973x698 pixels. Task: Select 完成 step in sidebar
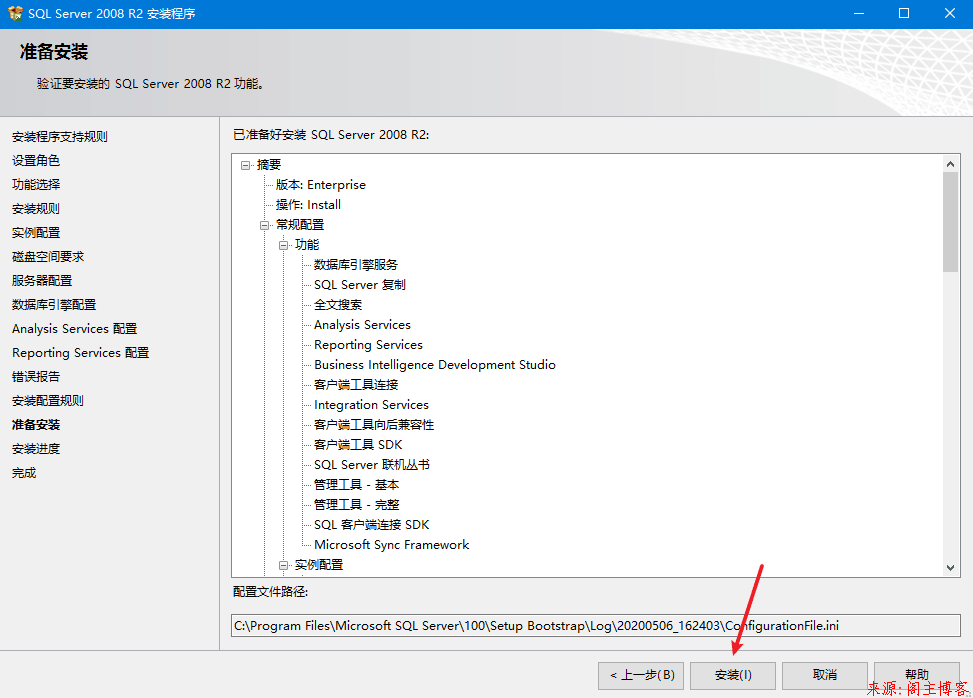tap(24, 473)
